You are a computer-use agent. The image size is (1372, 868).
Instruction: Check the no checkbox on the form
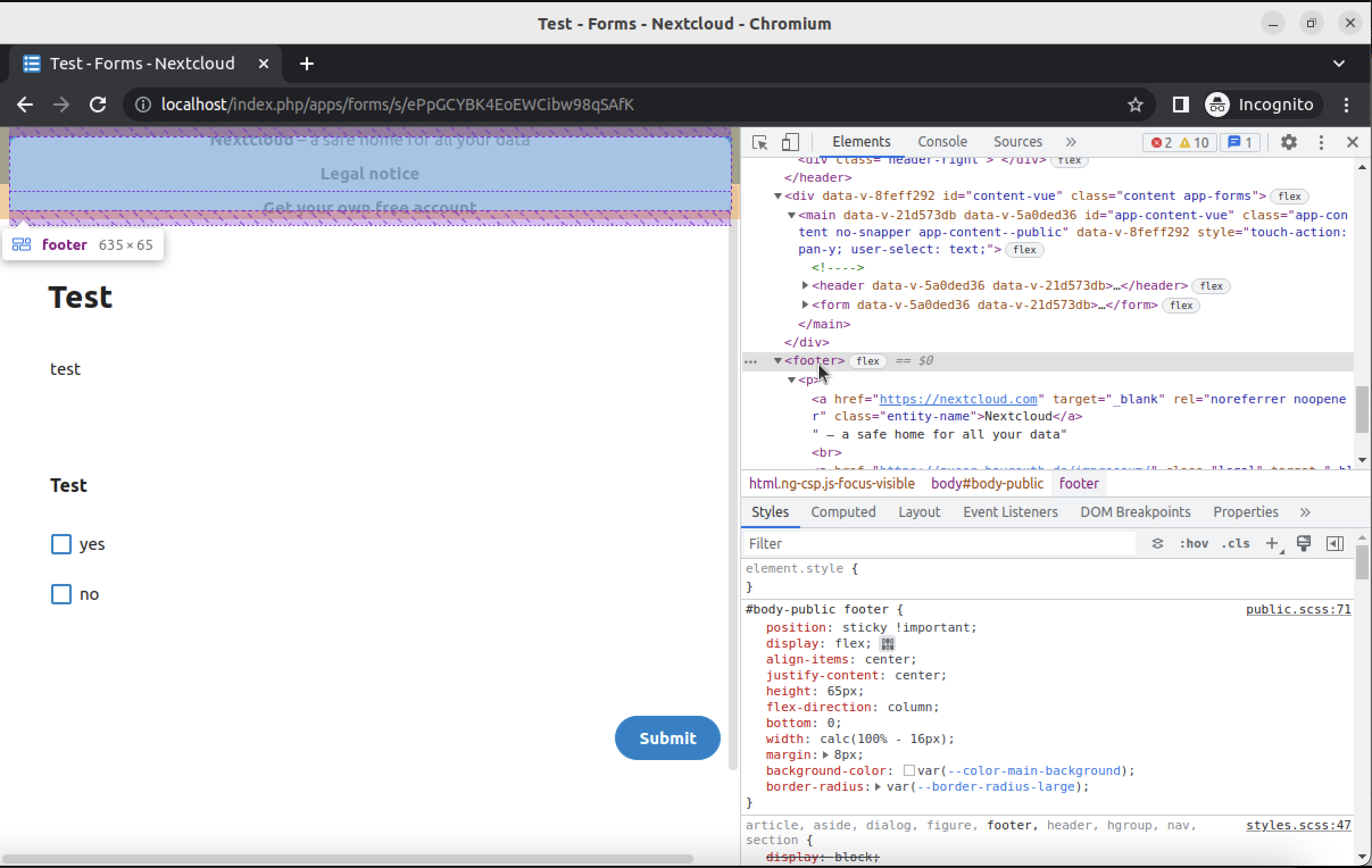(x=60, y=594)
